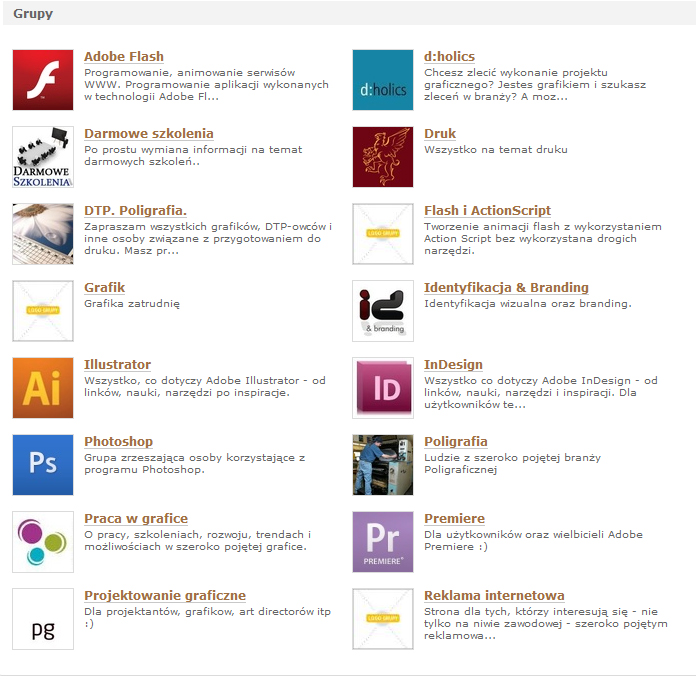
Task: Click the Grupy section header
Action: click(33, 14)
